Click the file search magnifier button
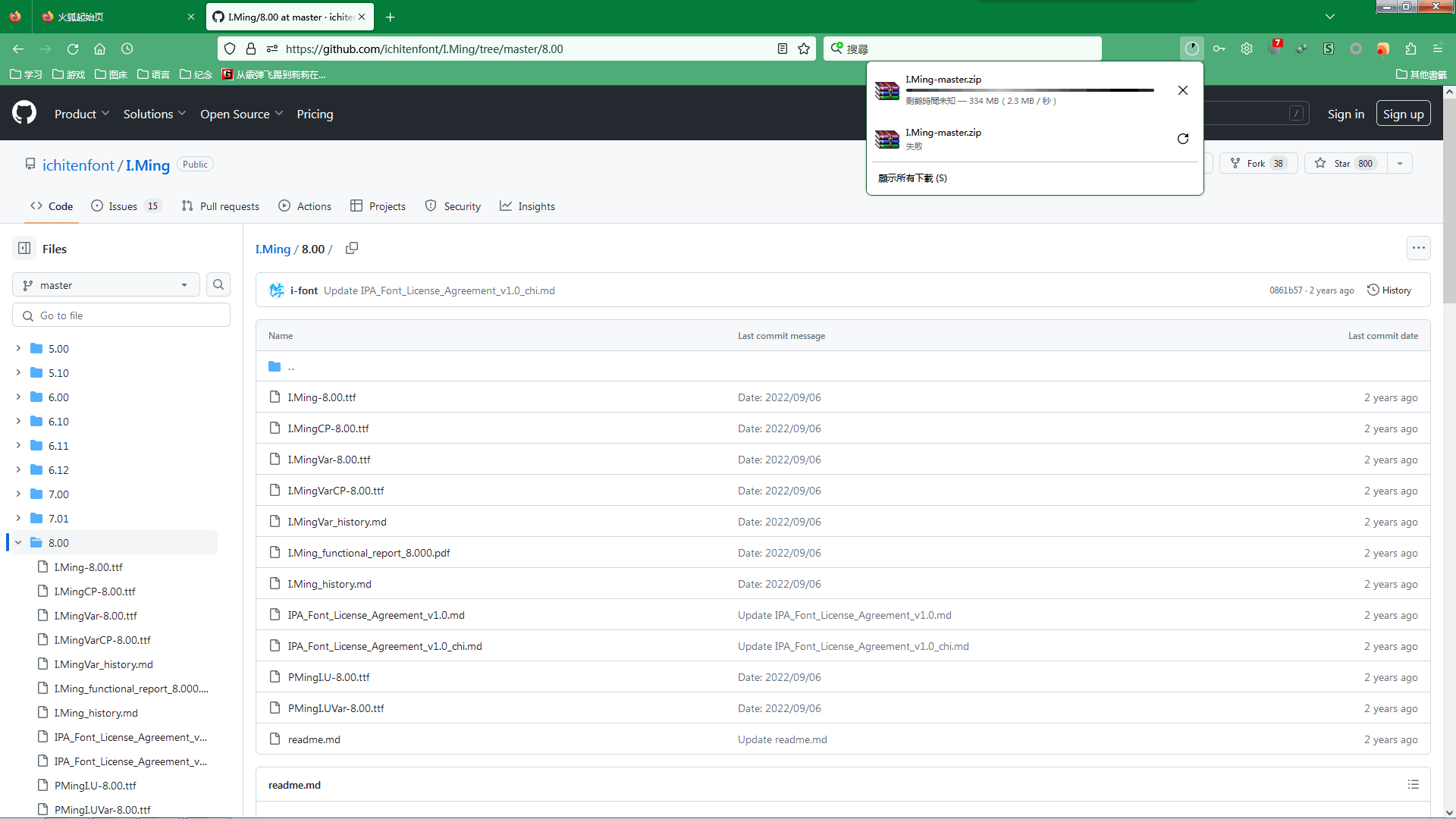The height and width of the screenshot is (819, 1456). 218,285
